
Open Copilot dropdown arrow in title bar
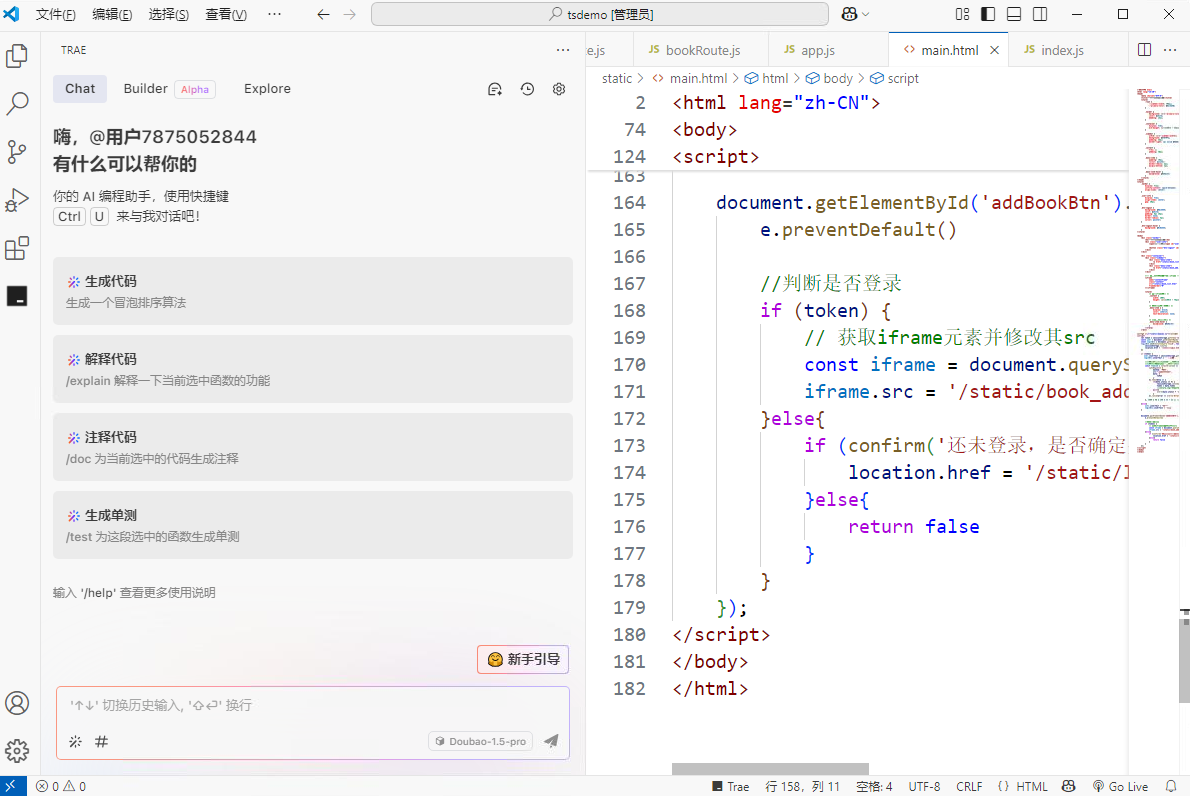pyautogui.click(x=865, y=14)
